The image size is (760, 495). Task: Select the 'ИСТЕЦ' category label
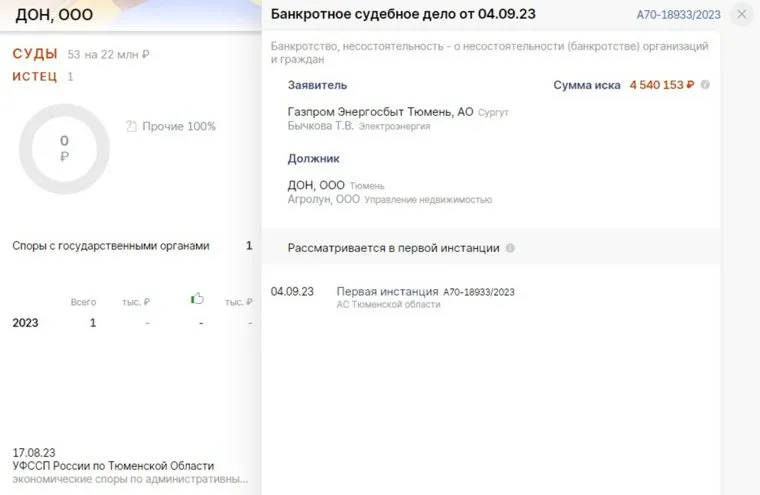[x=35, y=77]
